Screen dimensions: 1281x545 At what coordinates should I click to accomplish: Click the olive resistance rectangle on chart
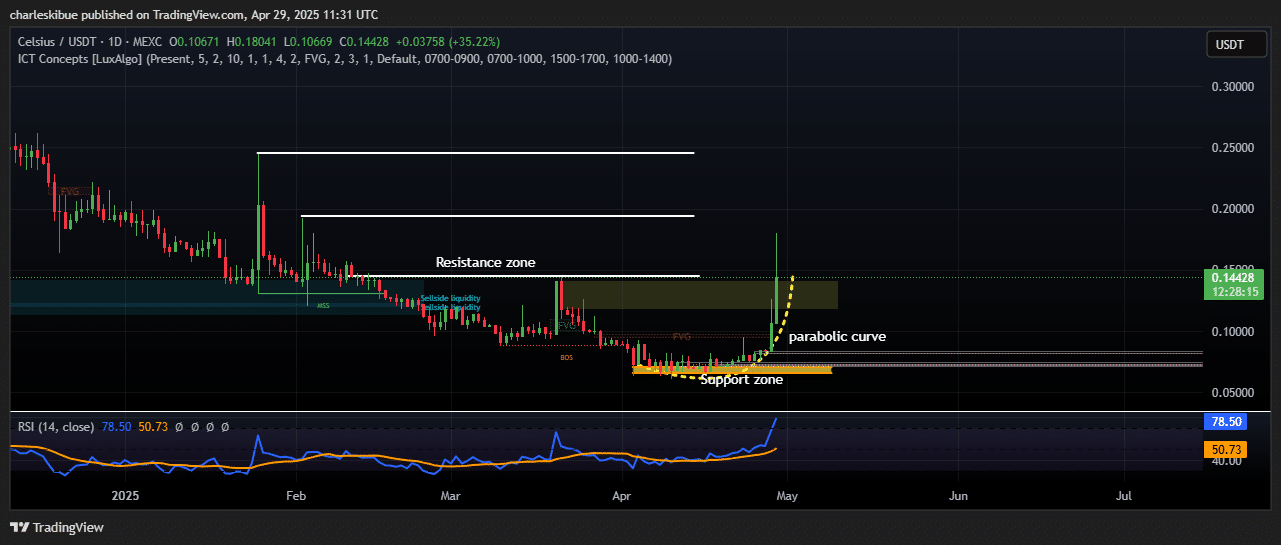pos(700,295)
